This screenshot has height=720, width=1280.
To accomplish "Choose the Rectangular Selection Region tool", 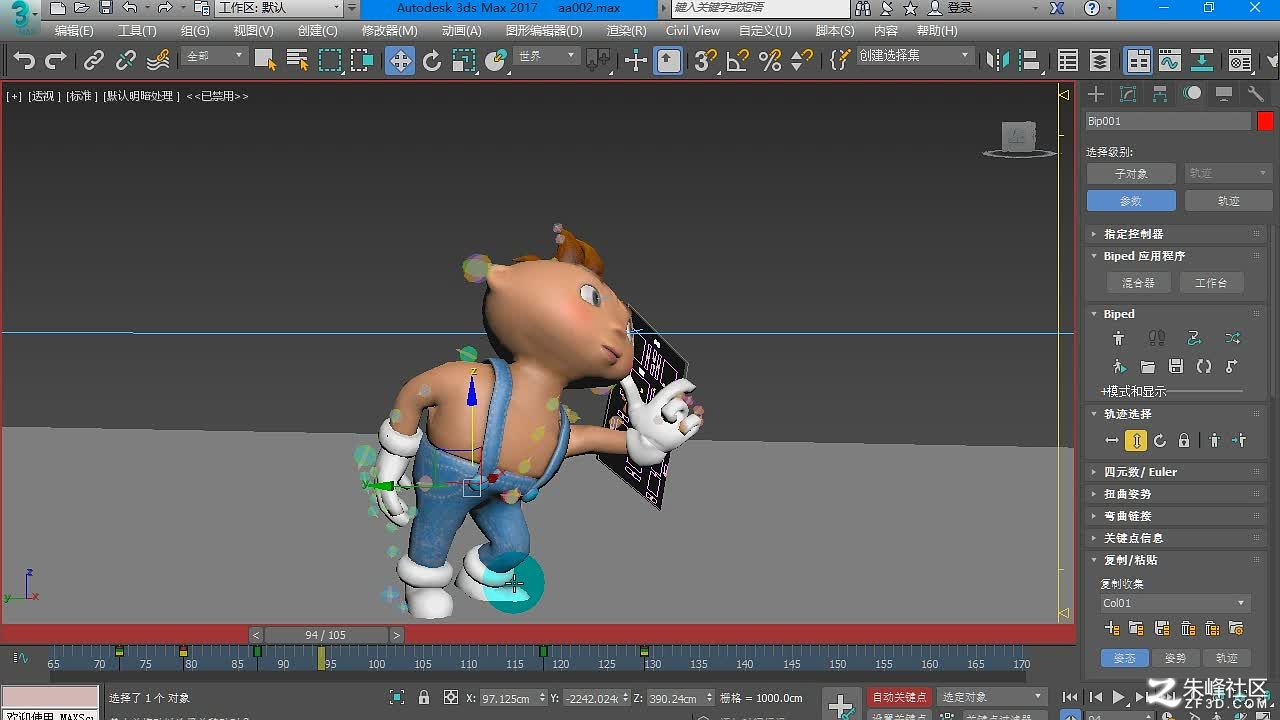I will [x=330, y=61].
